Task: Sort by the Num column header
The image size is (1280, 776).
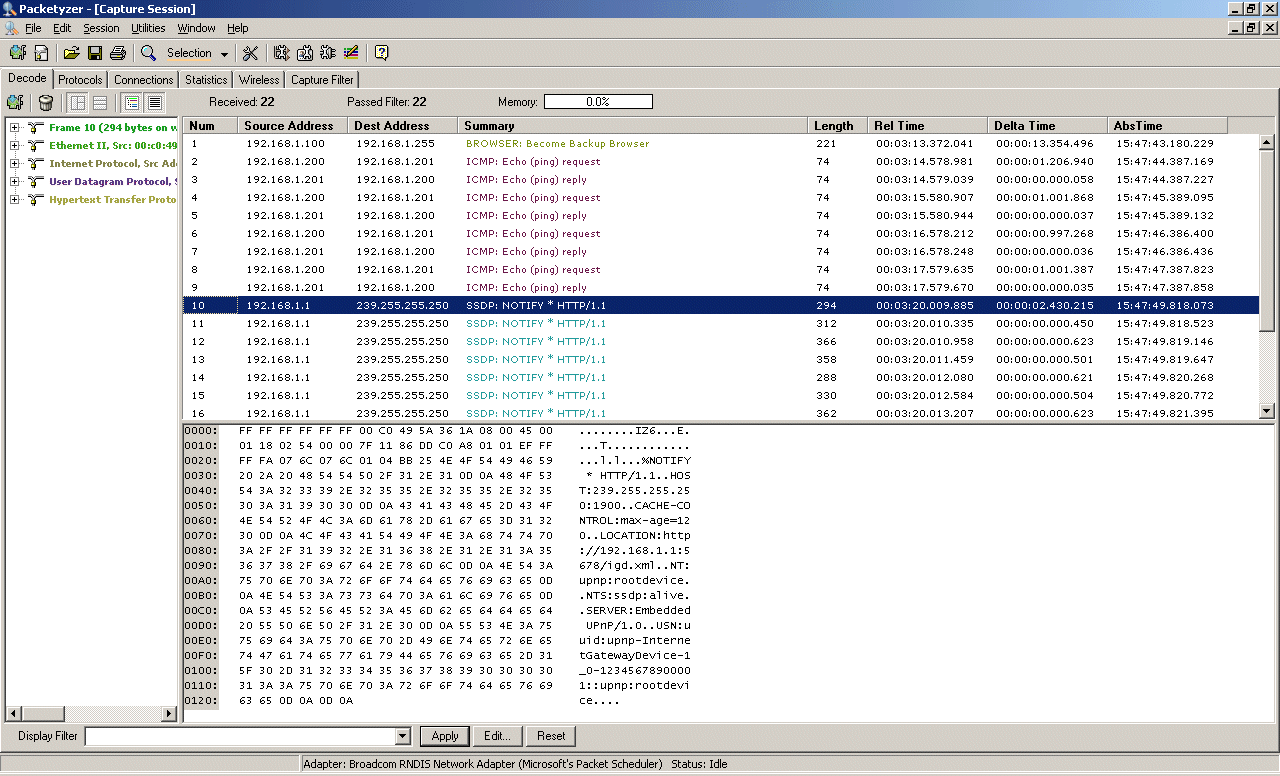Action: [x=210, y=125]
